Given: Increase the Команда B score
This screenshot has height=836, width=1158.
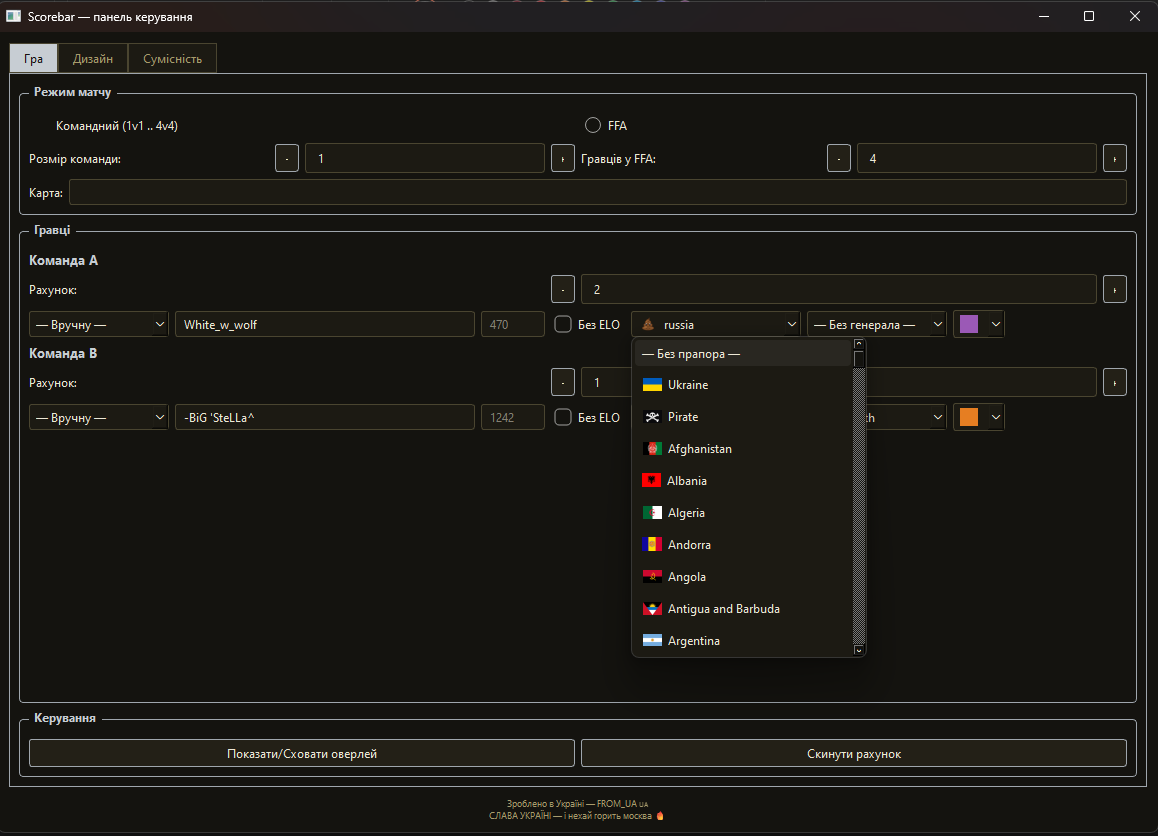Looking at the screenshot, I should coord(1114,383).
